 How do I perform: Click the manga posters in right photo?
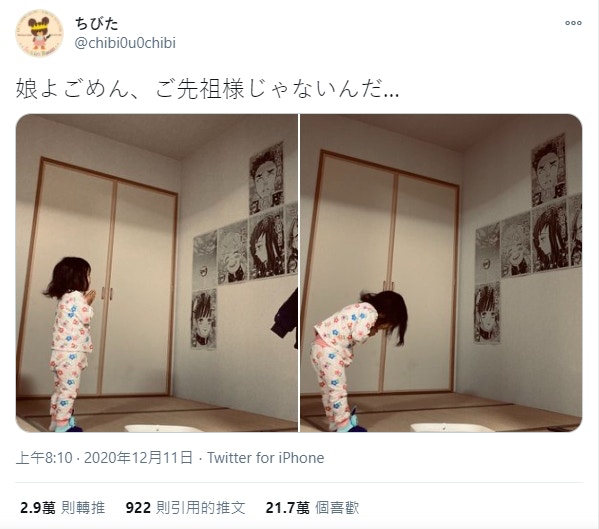(x=528, y=238)
